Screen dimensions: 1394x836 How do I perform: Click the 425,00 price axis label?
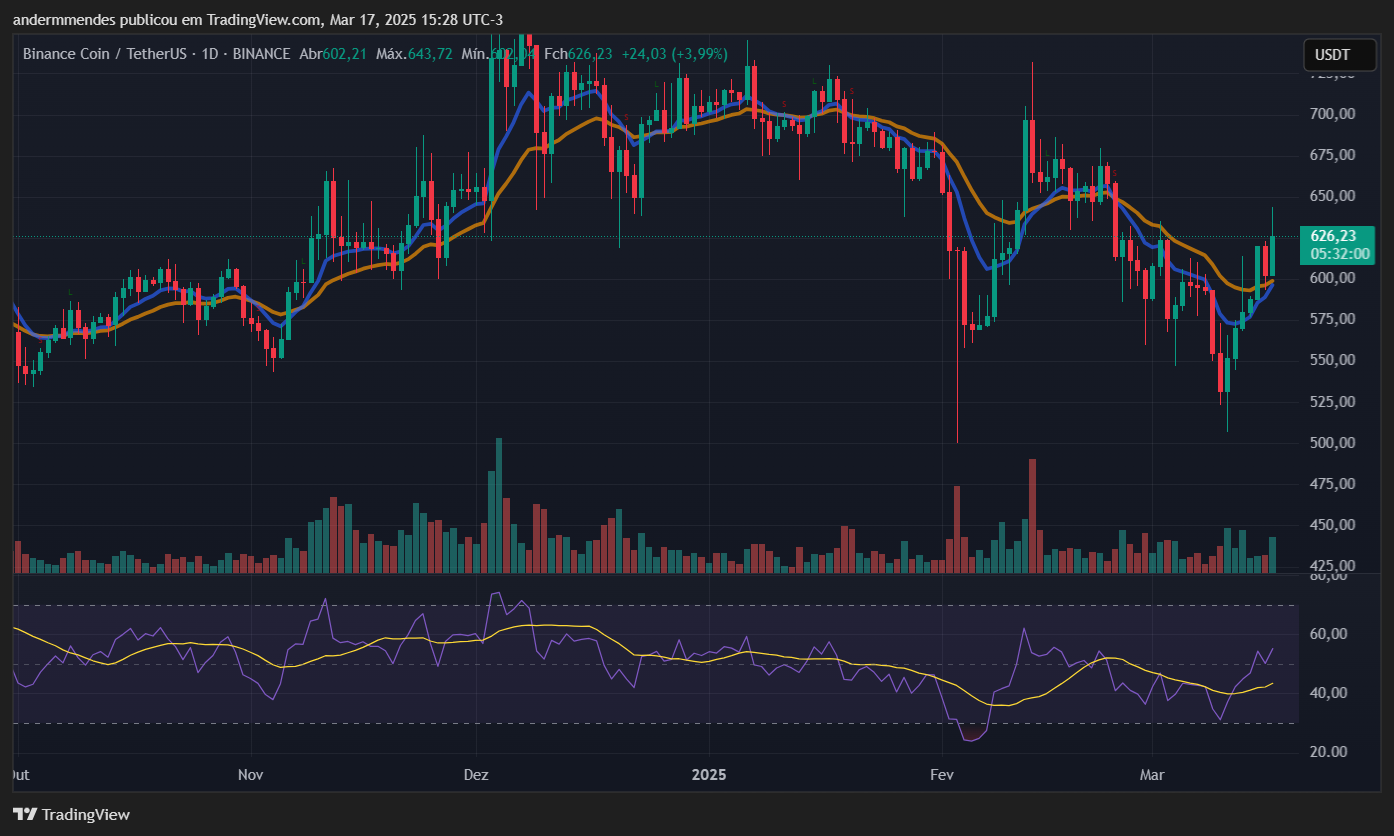(1335, 566)
